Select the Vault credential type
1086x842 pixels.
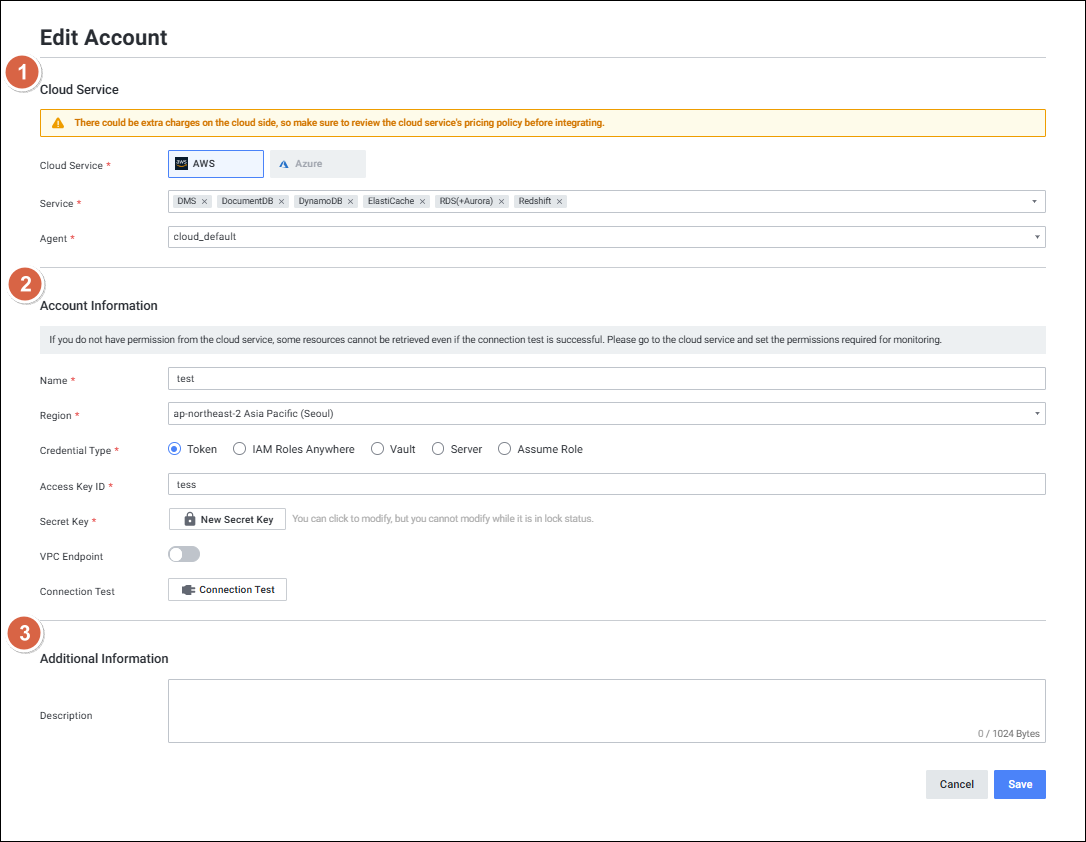point(378,449)
